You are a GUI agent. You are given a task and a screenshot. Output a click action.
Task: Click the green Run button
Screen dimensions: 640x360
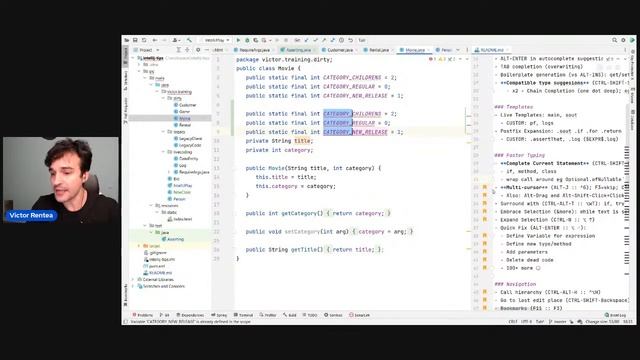[238, 40]
